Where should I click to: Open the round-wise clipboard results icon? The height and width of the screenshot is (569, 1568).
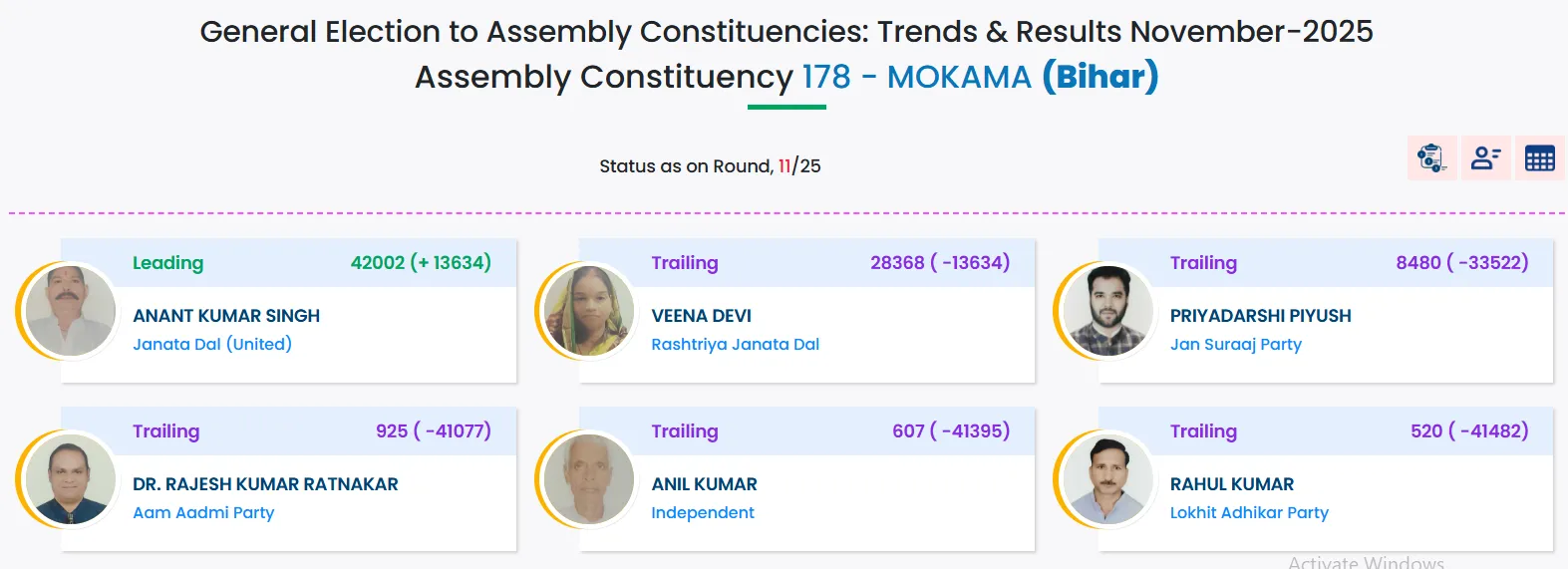[1431, 158]
